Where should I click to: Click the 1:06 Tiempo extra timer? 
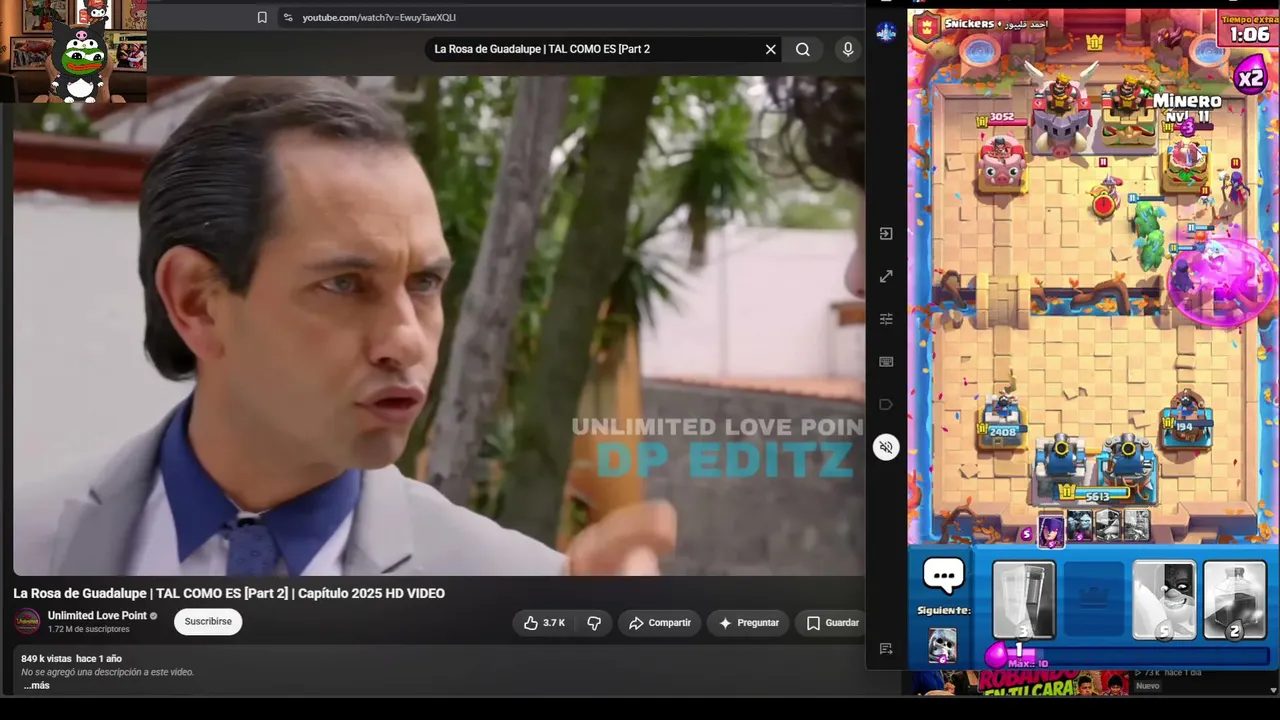coord(1248,29)
